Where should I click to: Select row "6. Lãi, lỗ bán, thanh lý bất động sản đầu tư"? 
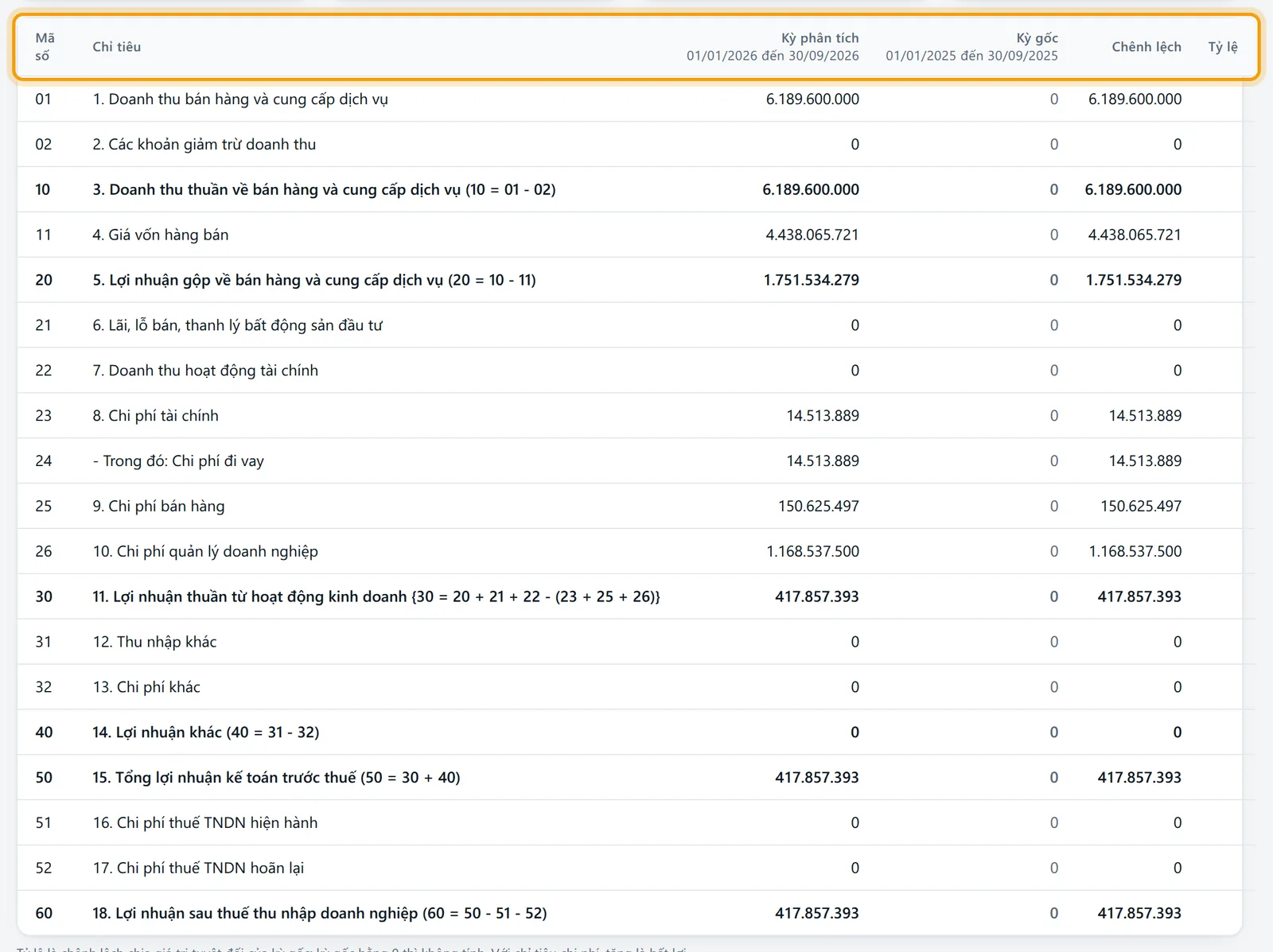(629, 325)
